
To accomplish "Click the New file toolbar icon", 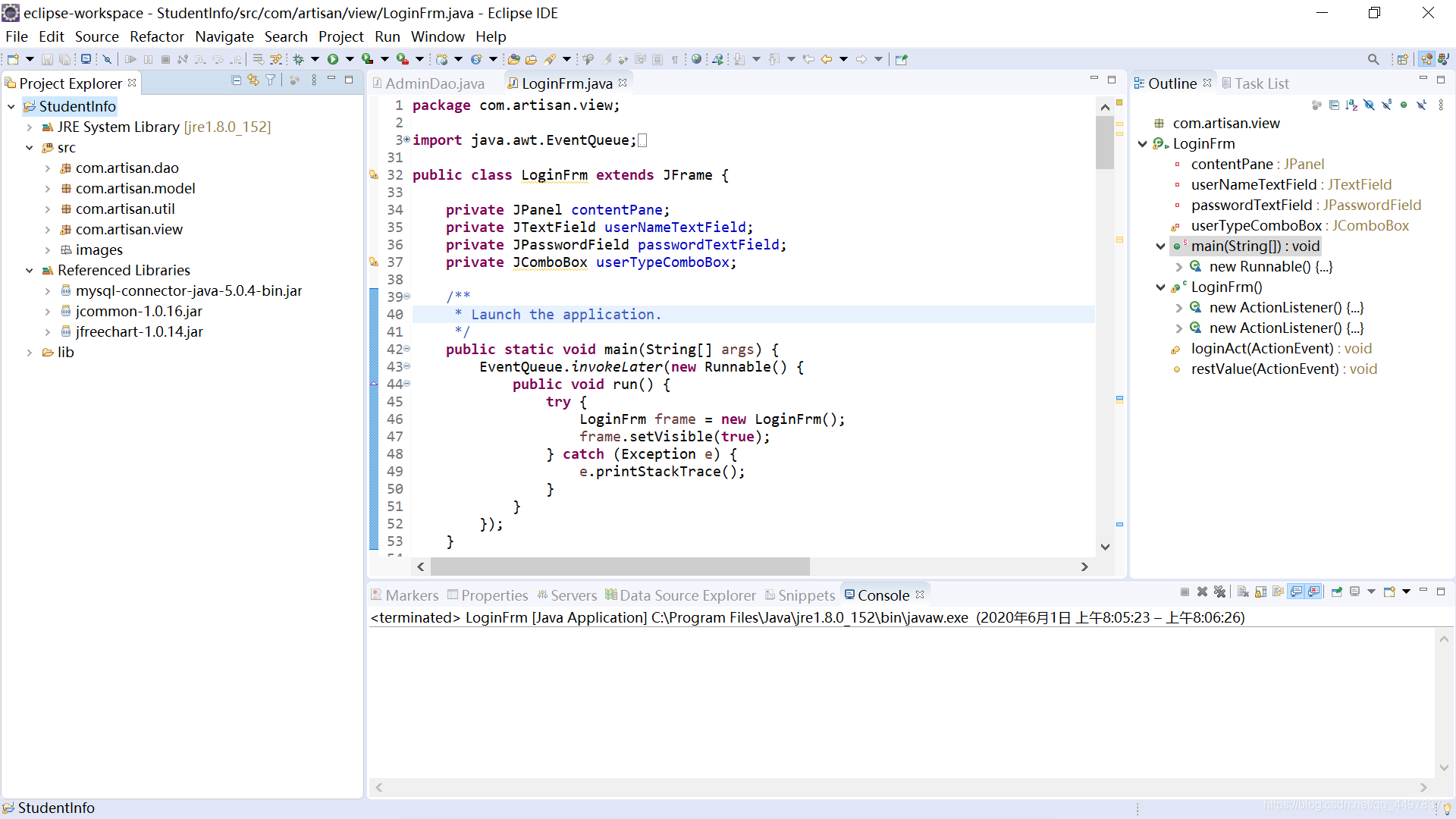I will click(13, 59).
